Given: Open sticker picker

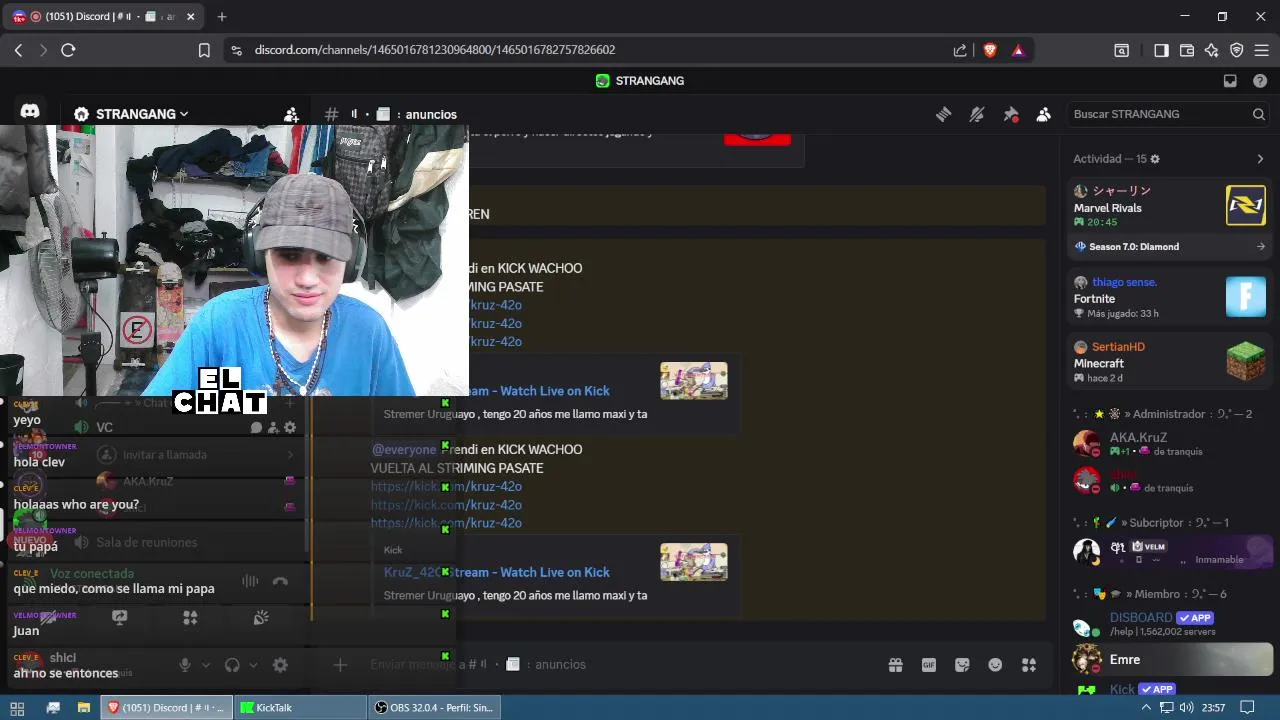Looking at the screenshot, I should coord(962,665).
